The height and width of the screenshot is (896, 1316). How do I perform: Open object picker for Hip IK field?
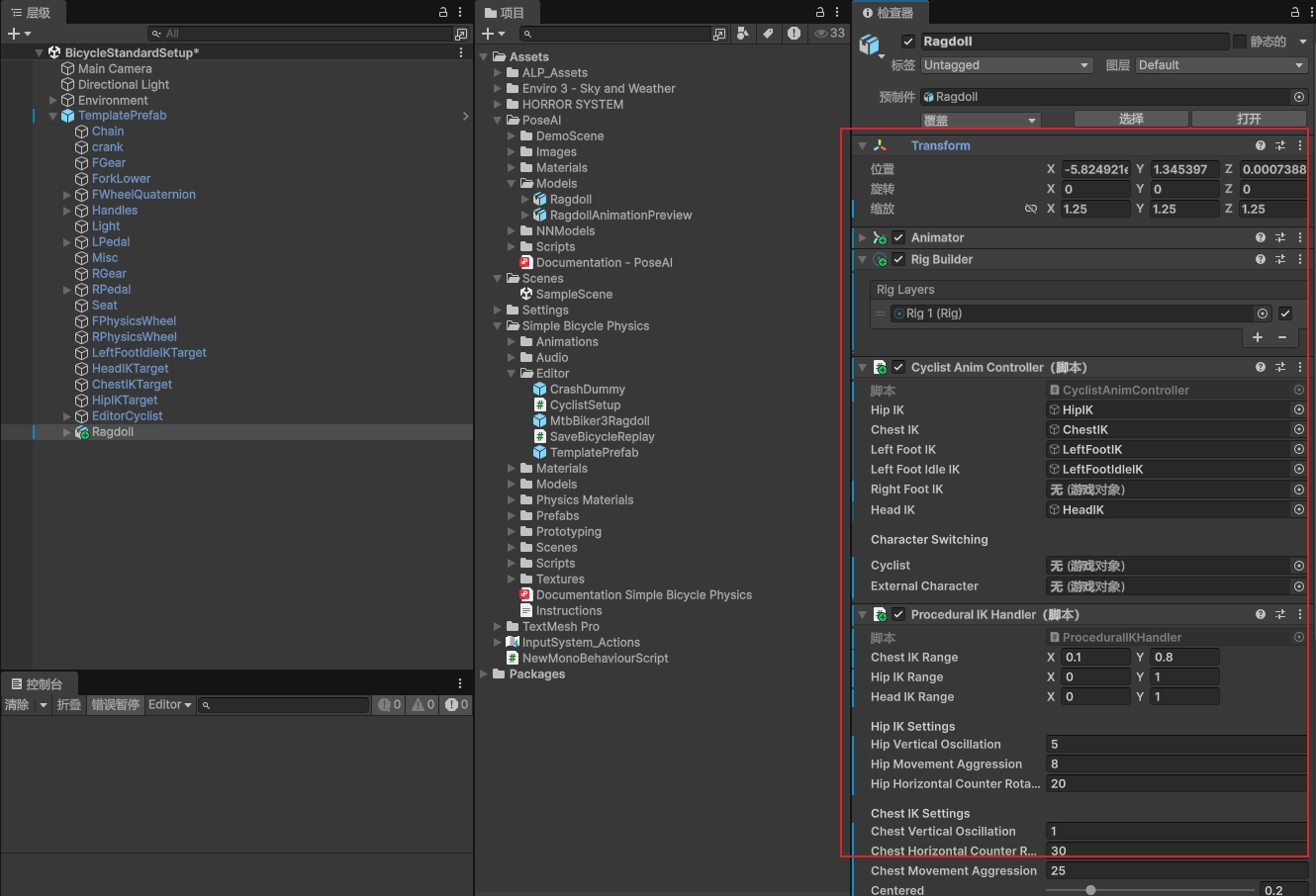pos(1298,409)
